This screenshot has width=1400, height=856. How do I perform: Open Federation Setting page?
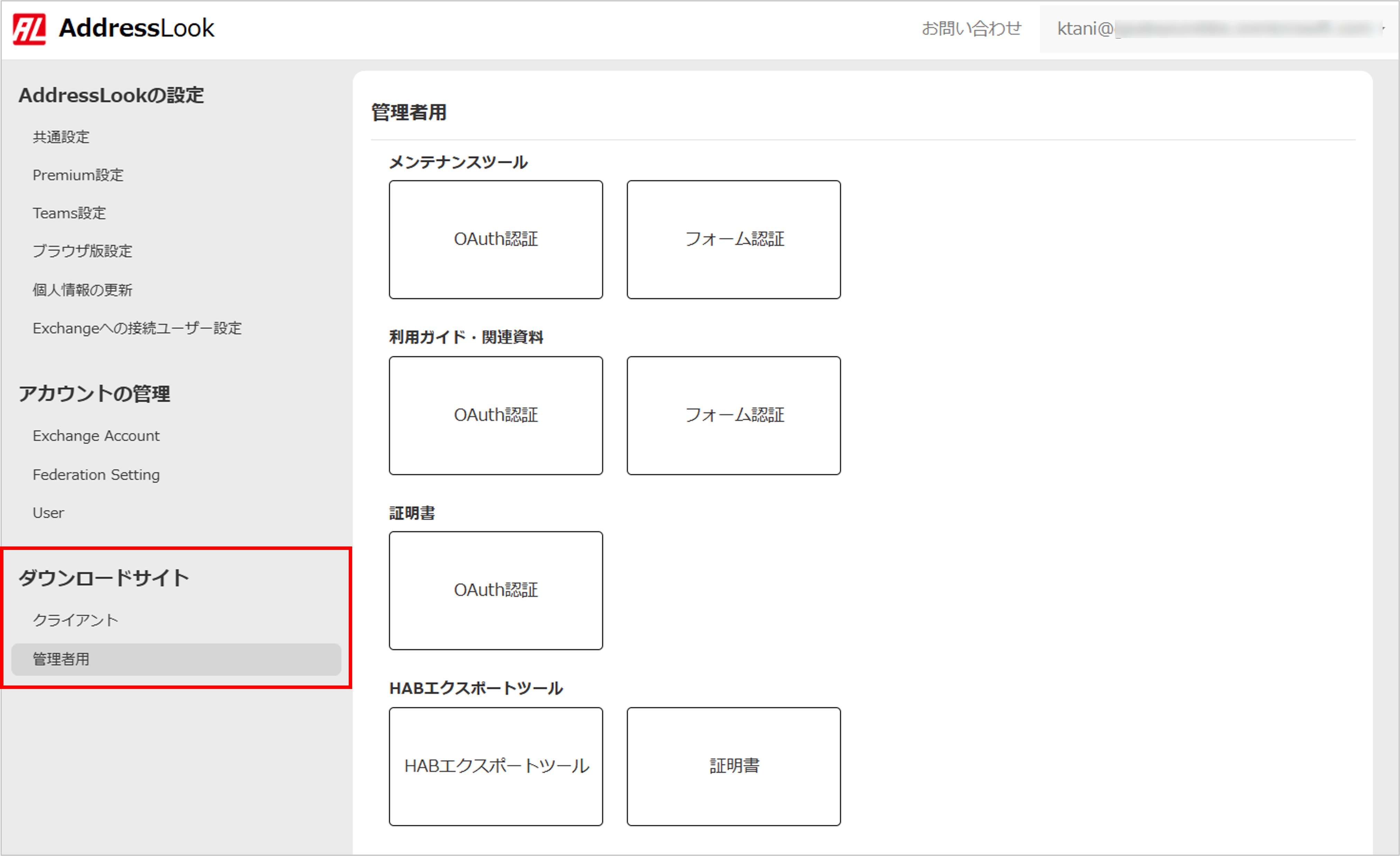coord(96,474)
